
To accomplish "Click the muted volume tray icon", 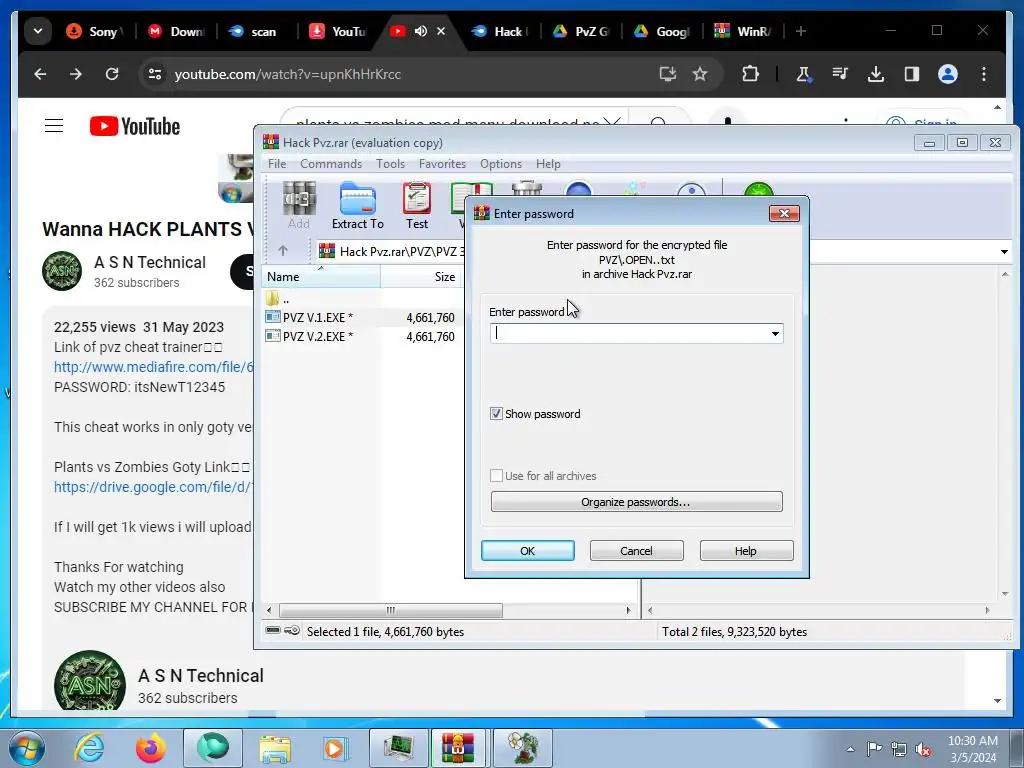I will tap(923, 749).
